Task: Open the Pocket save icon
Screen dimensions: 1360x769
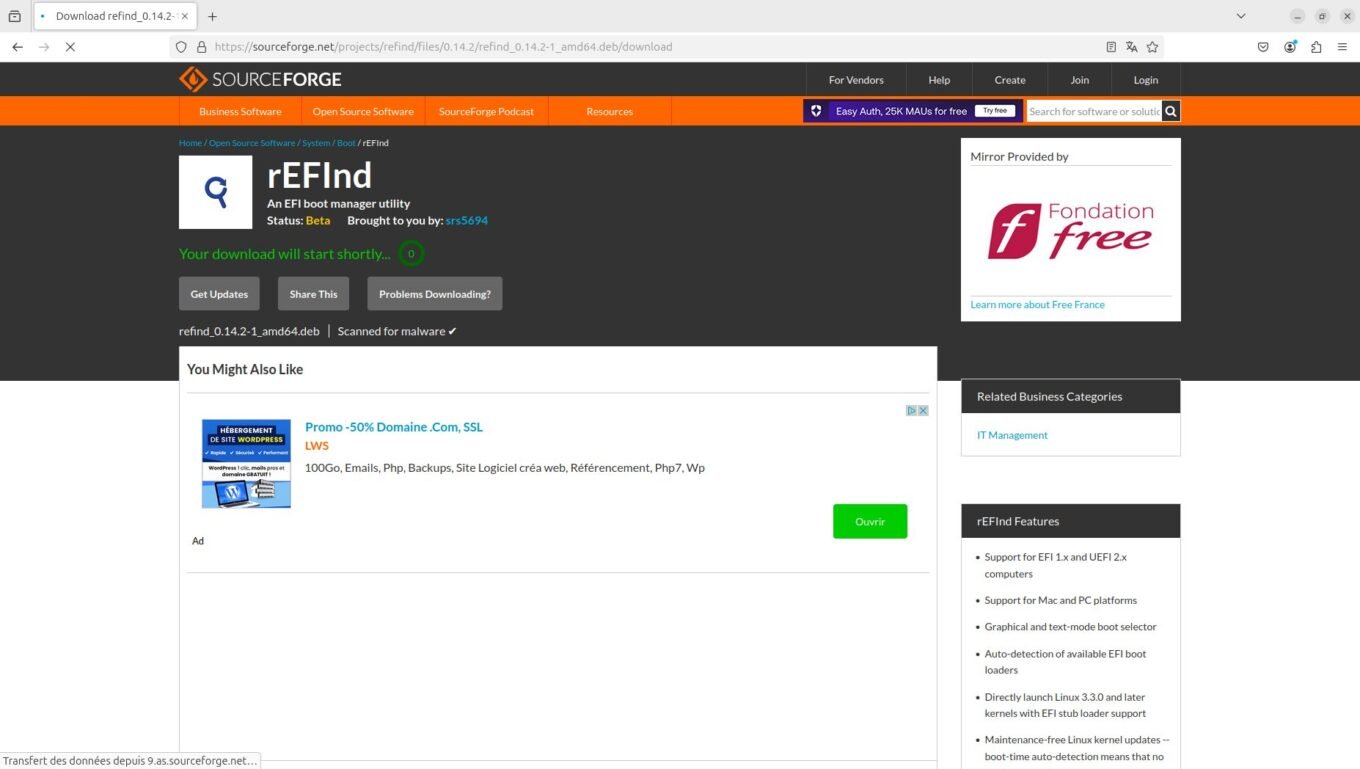Action: [1263, 47]
